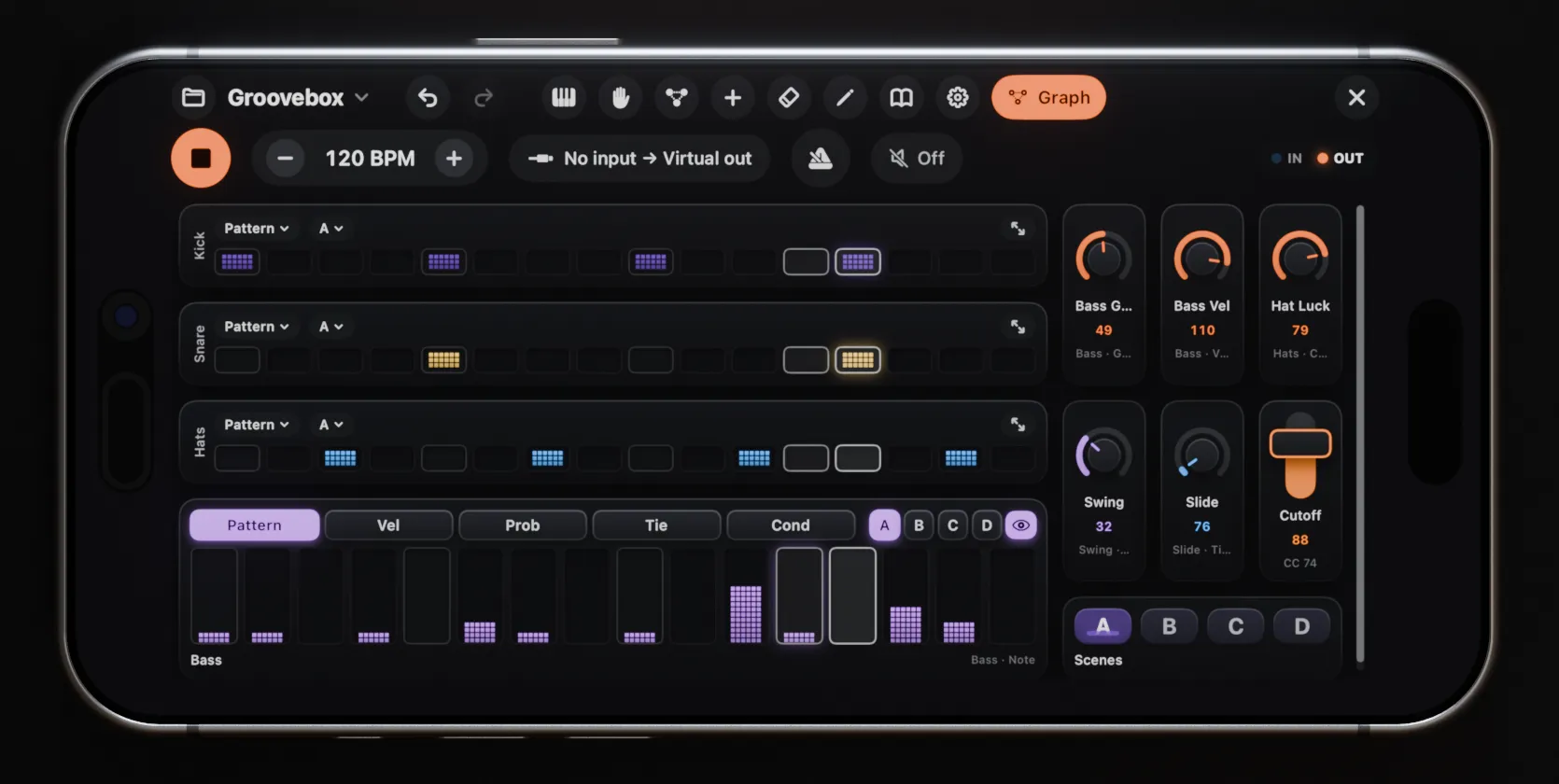Open the settings gear
Viewport: 1559px width, 784px height.
click(x=958, y=97)
